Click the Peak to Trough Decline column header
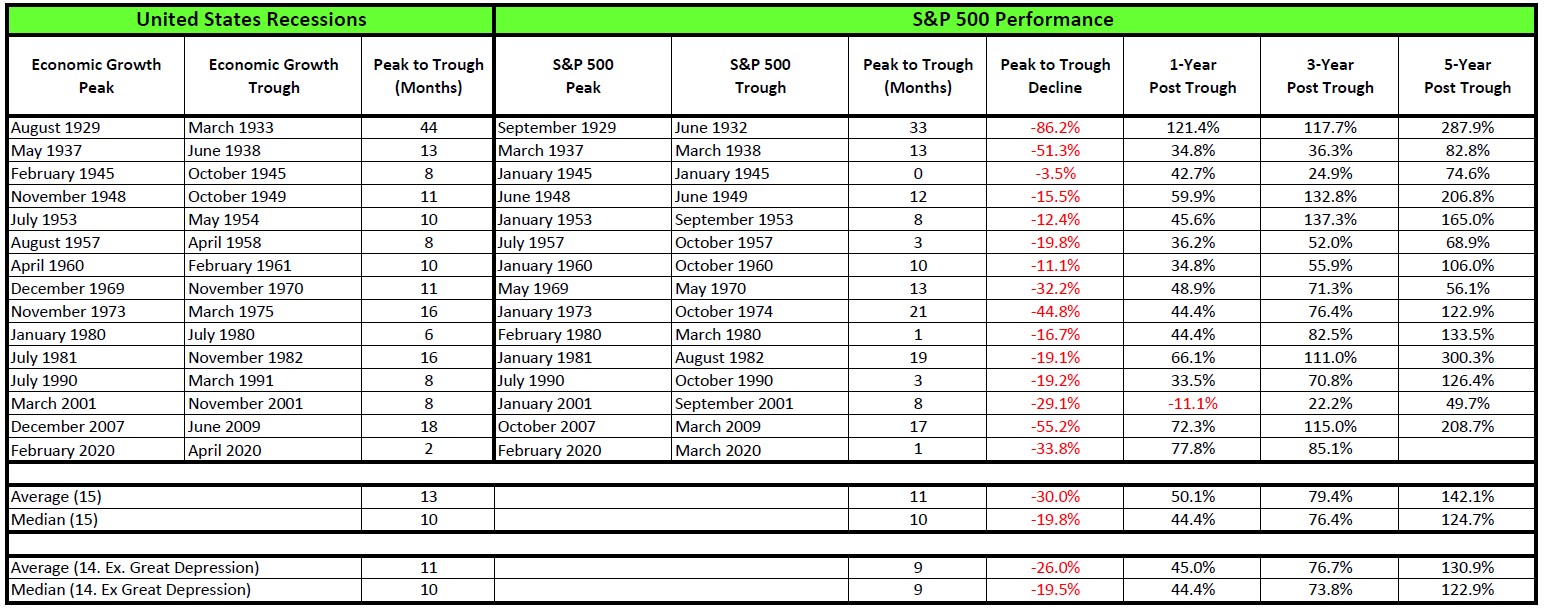1546x610 pixels. tap(1055, 76)
